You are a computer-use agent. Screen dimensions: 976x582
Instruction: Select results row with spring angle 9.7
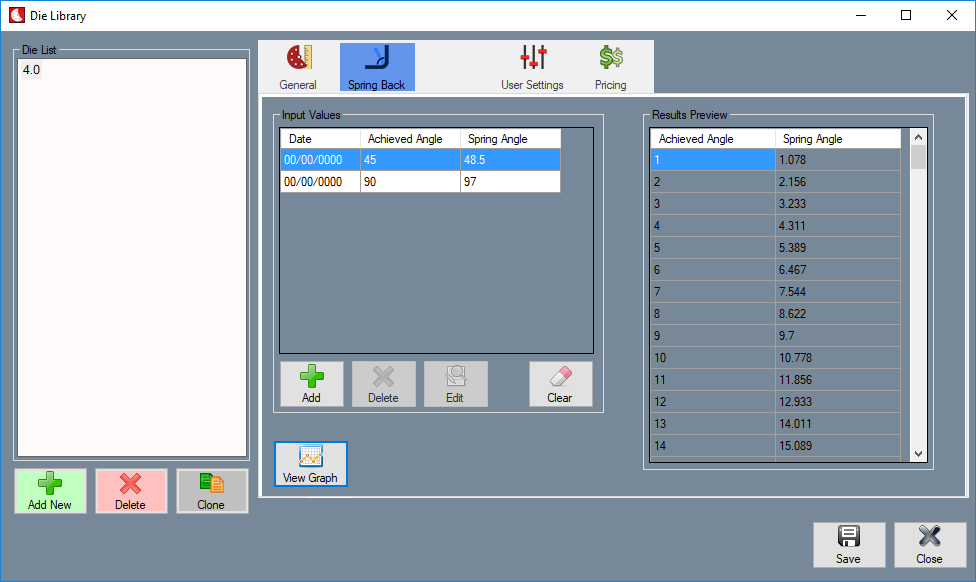tap(775, 336)
